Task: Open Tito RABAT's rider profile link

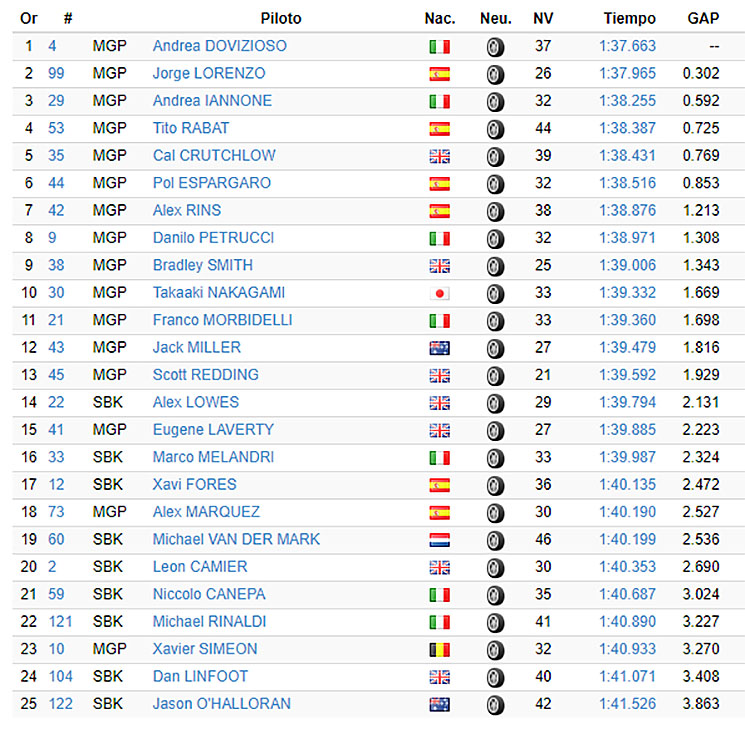Action: tap(191, 128)
